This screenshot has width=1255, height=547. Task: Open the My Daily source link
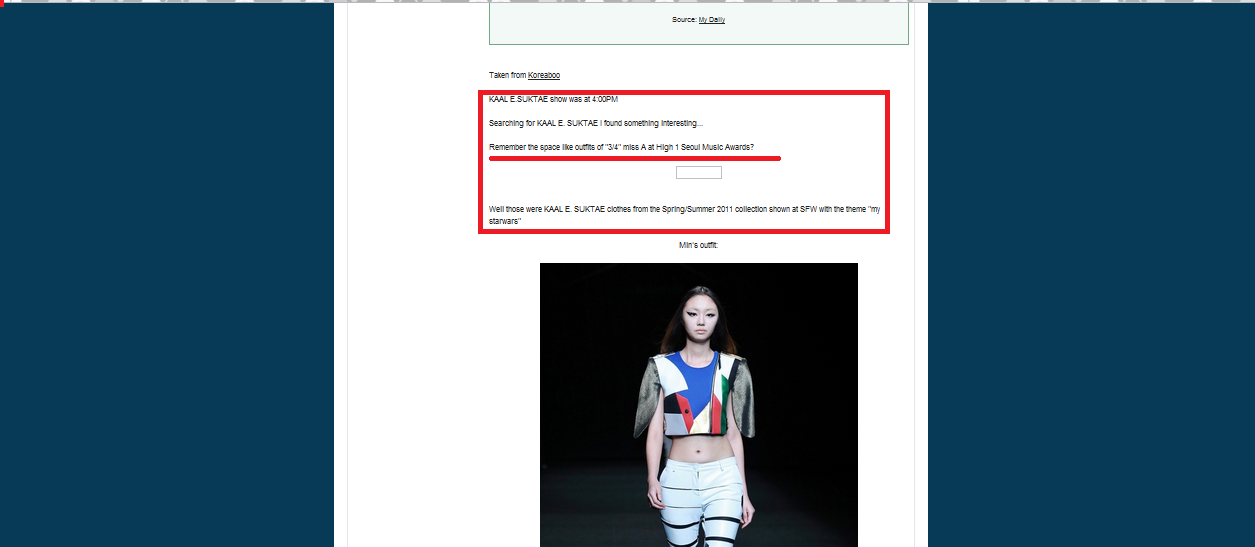[711, 19]
